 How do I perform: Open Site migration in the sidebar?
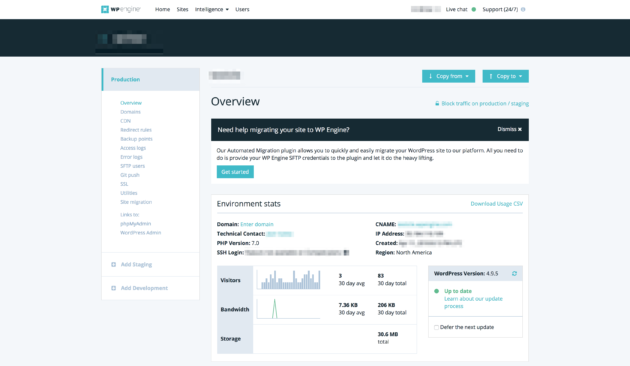click(x=136, y=202)
